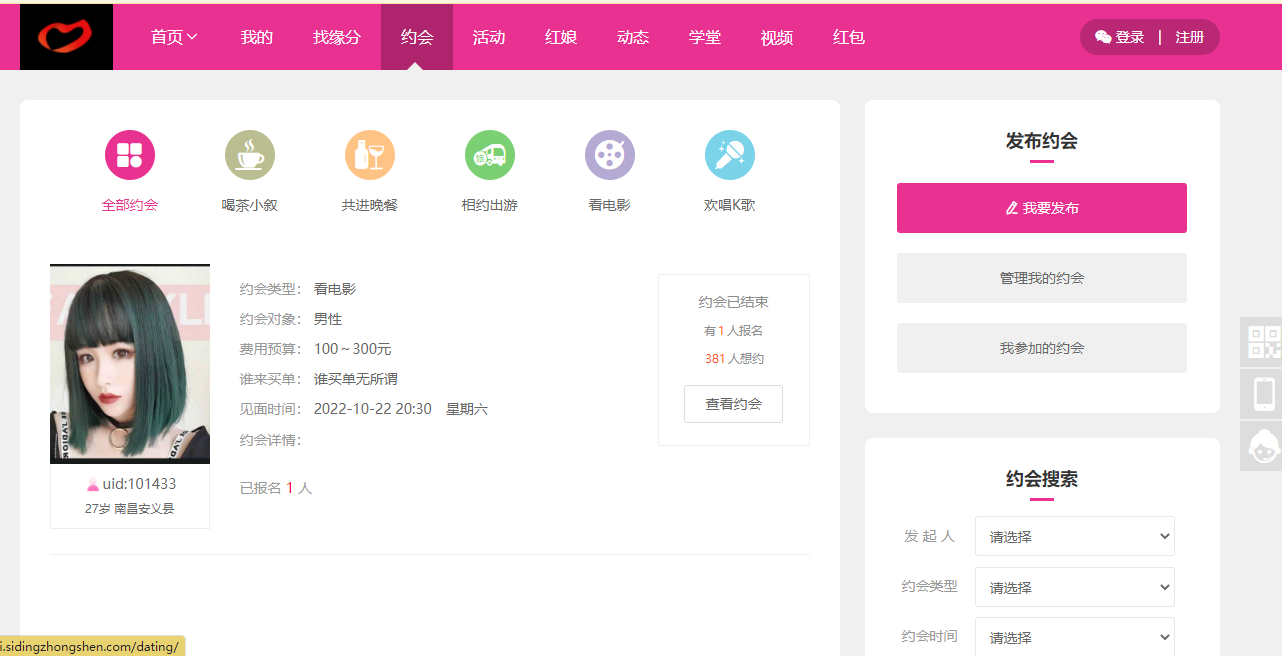Click the 有1人报名 text
The image size is (1282, 656).
click(x=734, y=330)
